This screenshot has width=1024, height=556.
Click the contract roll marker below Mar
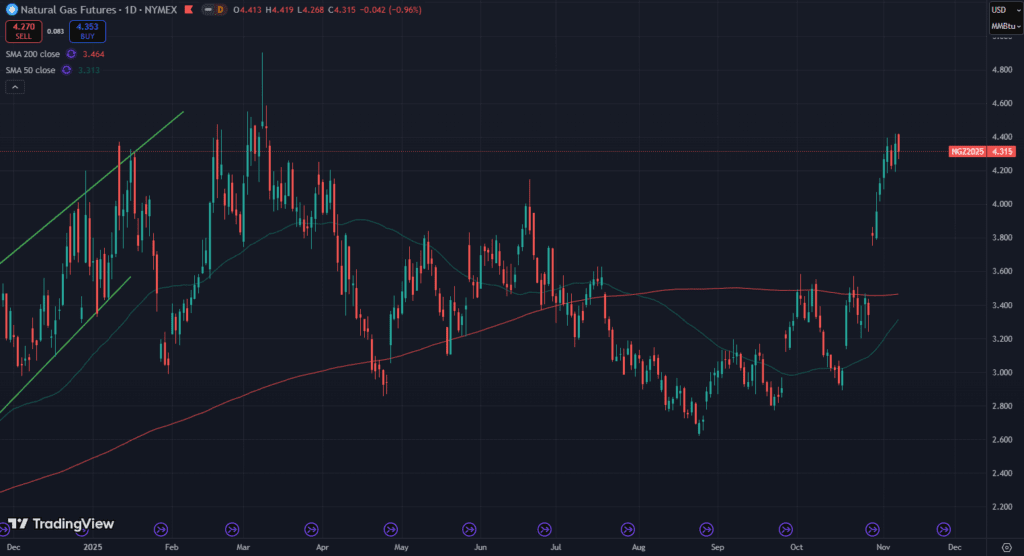[232, 529]
